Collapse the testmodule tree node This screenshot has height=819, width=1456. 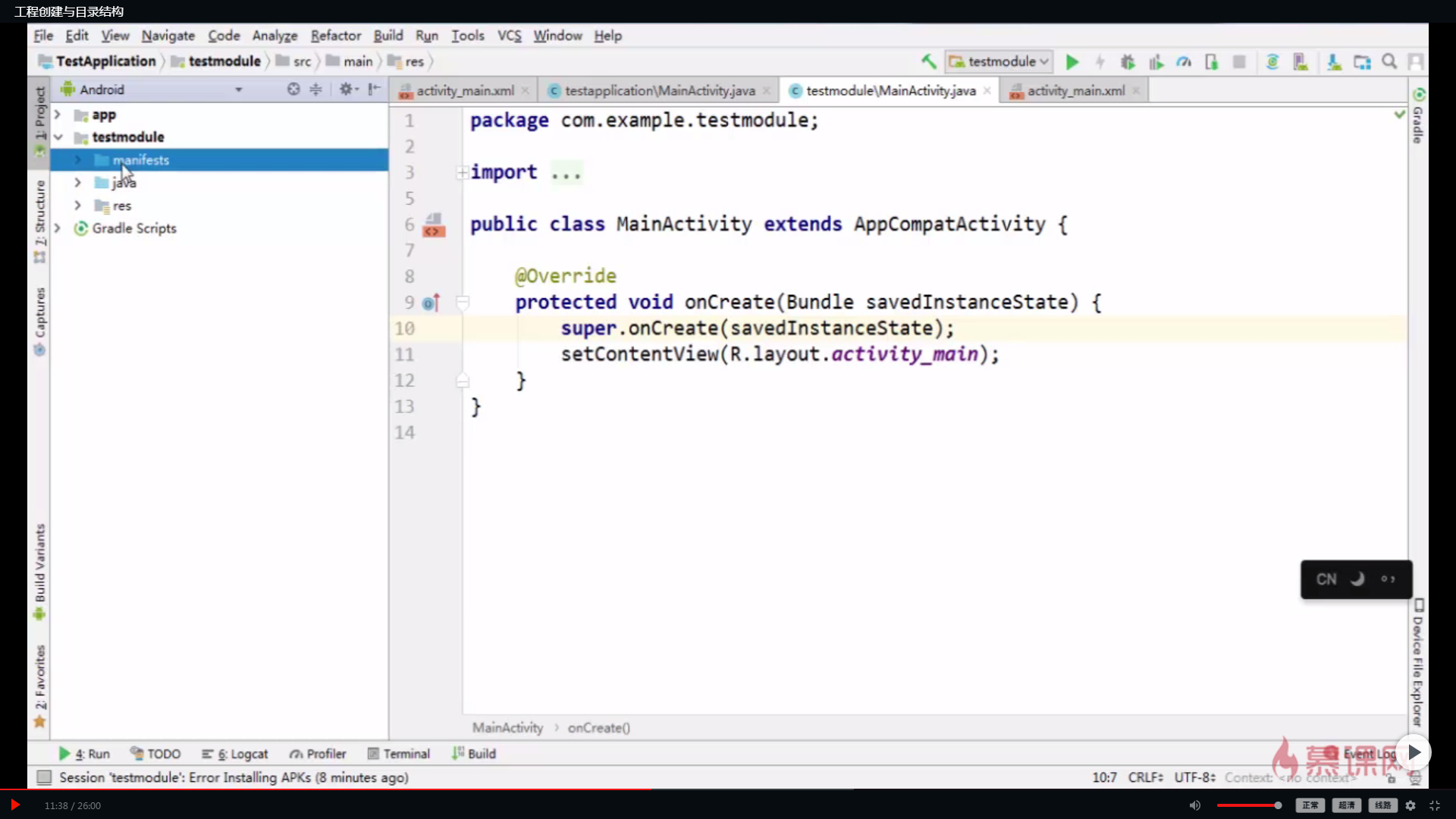coord(58,137)
